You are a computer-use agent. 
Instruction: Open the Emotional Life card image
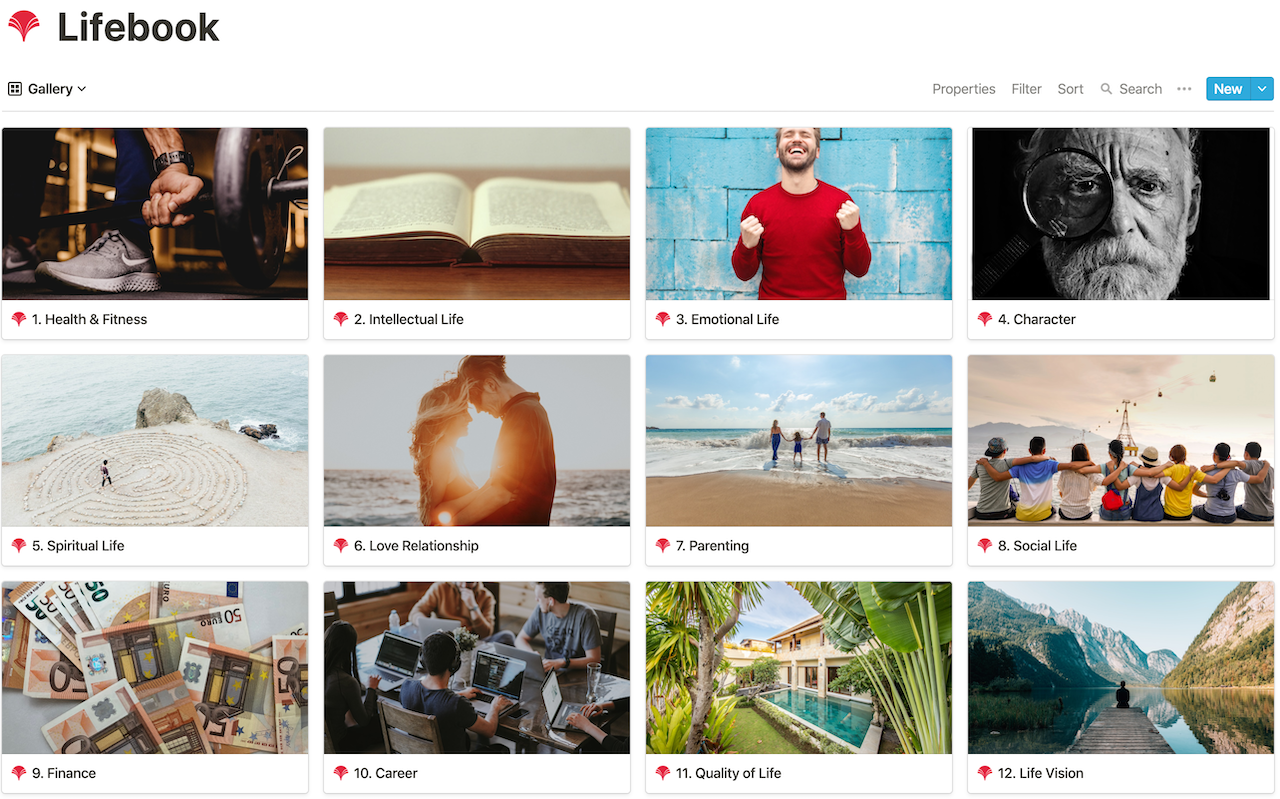pyautogui.click(x=799, y=214)
